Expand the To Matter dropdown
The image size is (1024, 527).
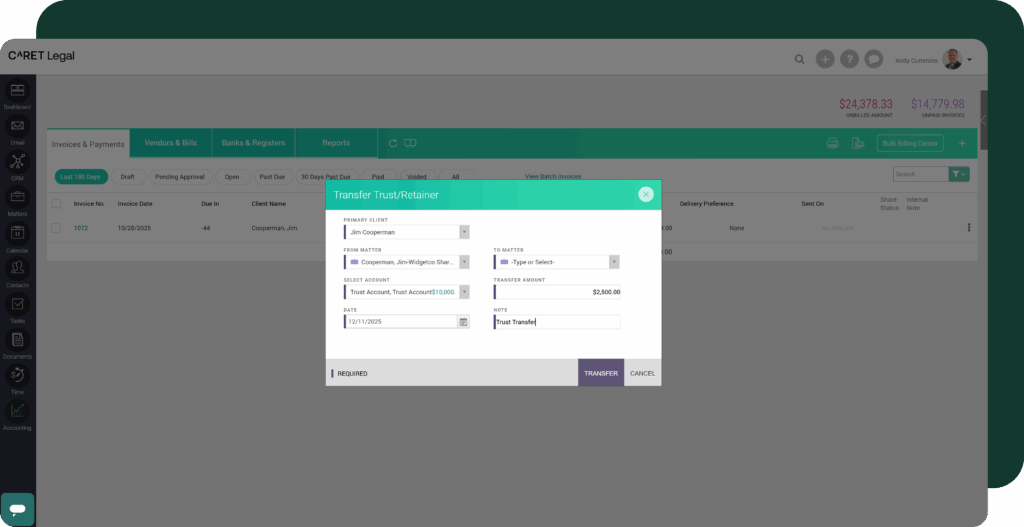(614, 262)
